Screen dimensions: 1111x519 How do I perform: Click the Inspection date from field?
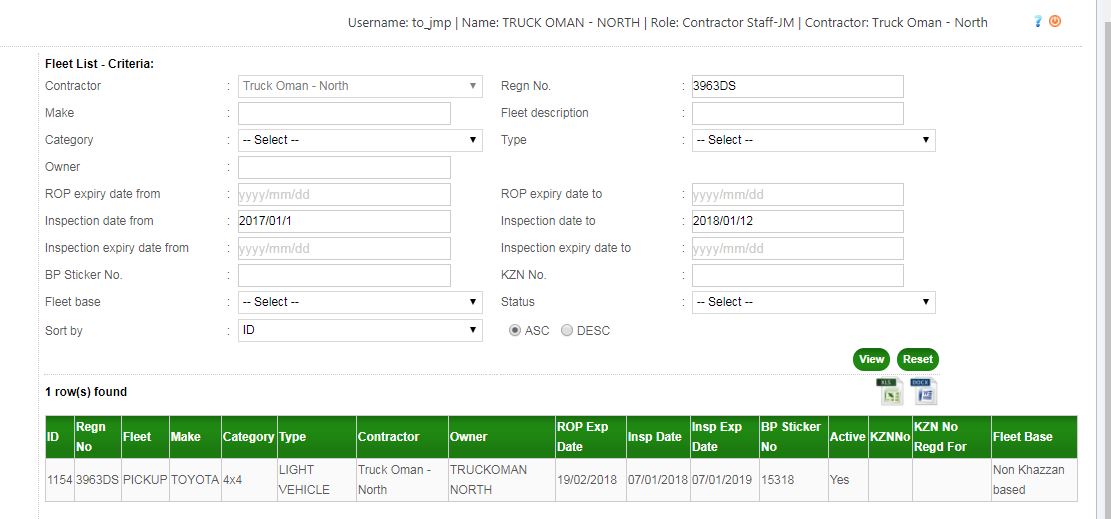[x=344, y=221]
